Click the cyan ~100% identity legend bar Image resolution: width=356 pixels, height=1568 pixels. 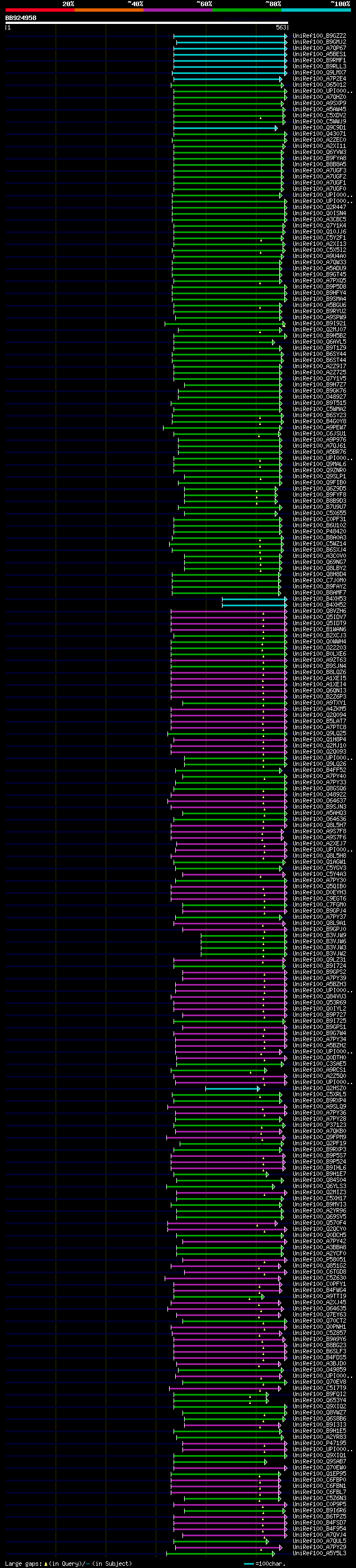tap(317, 10)
